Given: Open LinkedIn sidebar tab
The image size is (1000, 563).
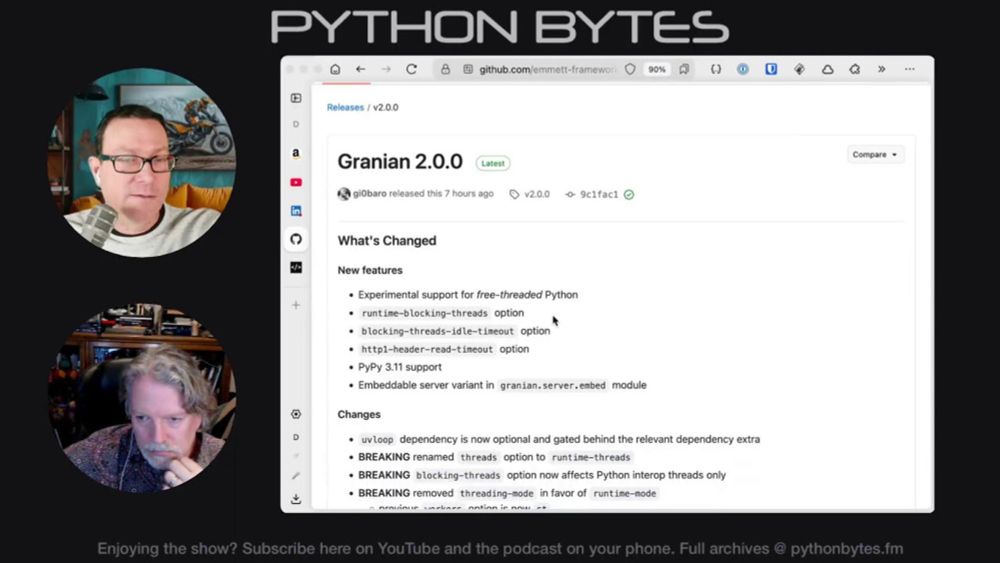Looking at the screenshot, I should coord(296,210).
